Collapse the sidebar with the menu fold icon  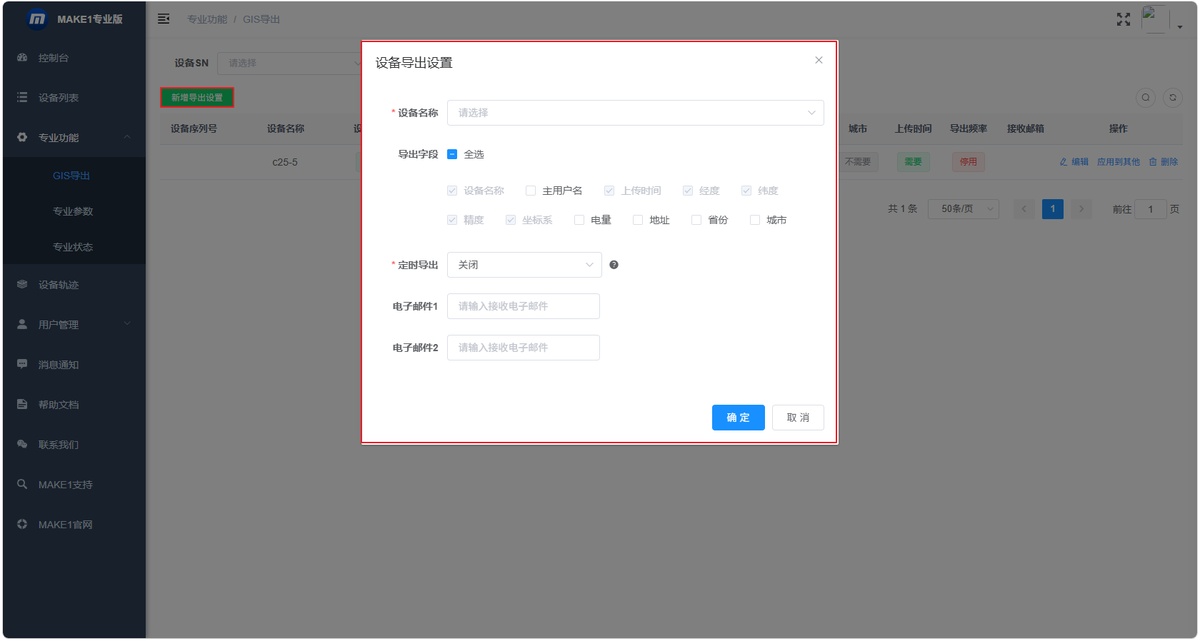click(164, 19)
